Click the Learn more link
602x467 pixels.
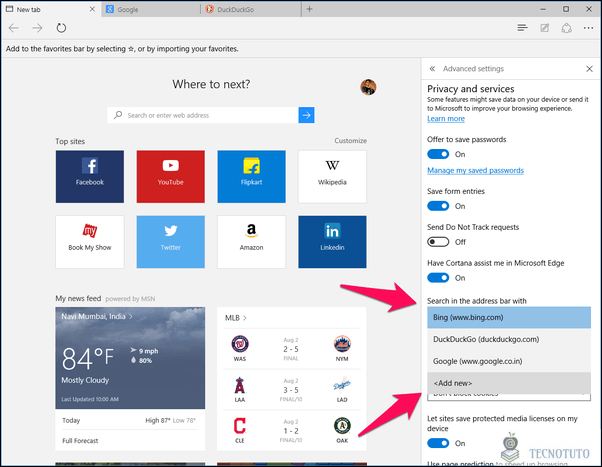446,119
